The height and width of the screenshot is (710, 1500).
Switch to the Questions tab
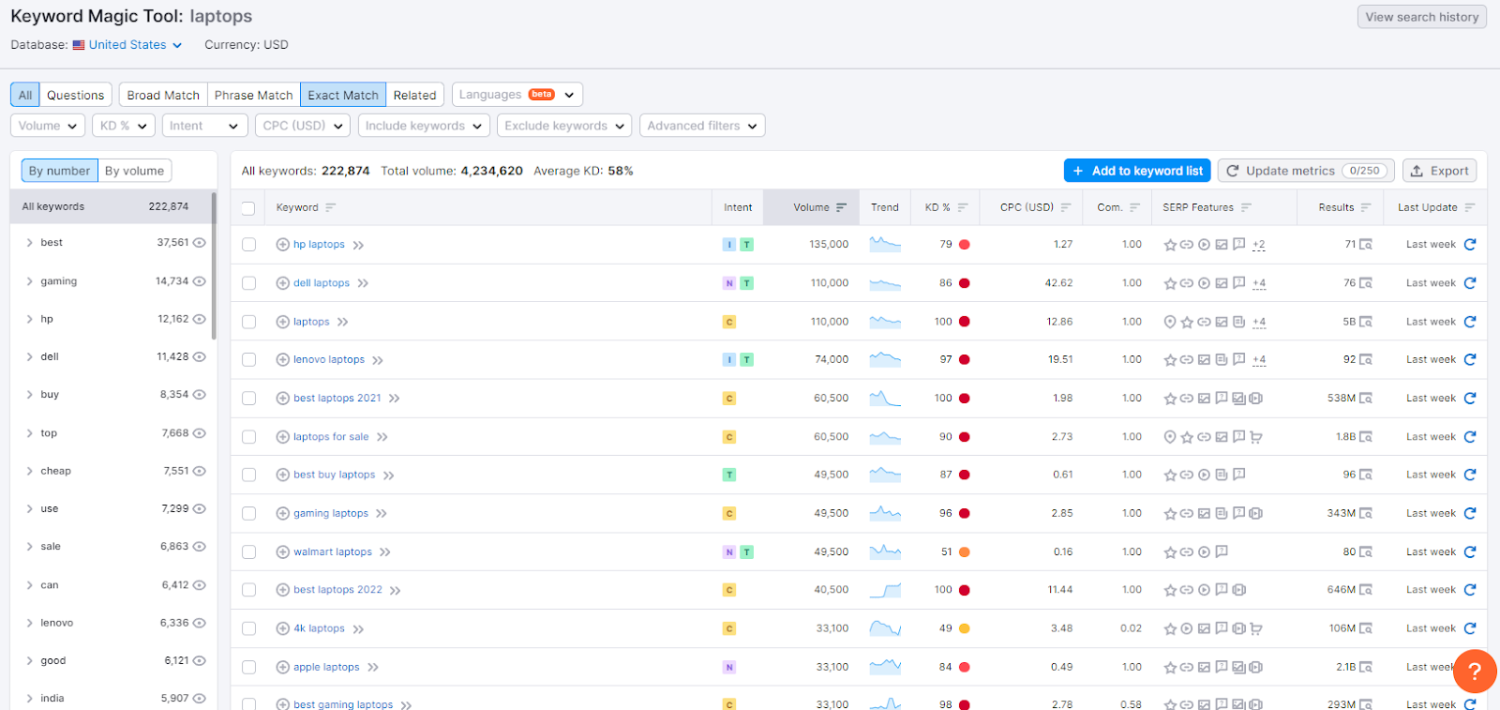pos(75,95)
